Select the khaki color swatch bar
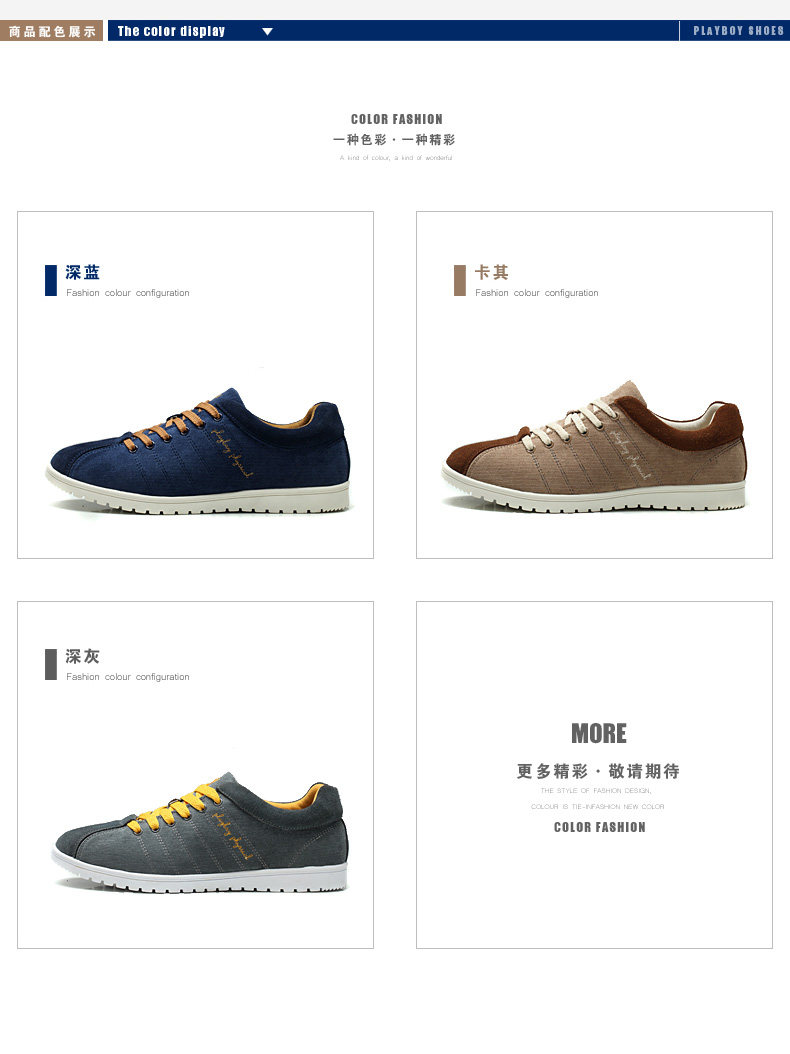790x1054 pixels. tap(460, 280)
